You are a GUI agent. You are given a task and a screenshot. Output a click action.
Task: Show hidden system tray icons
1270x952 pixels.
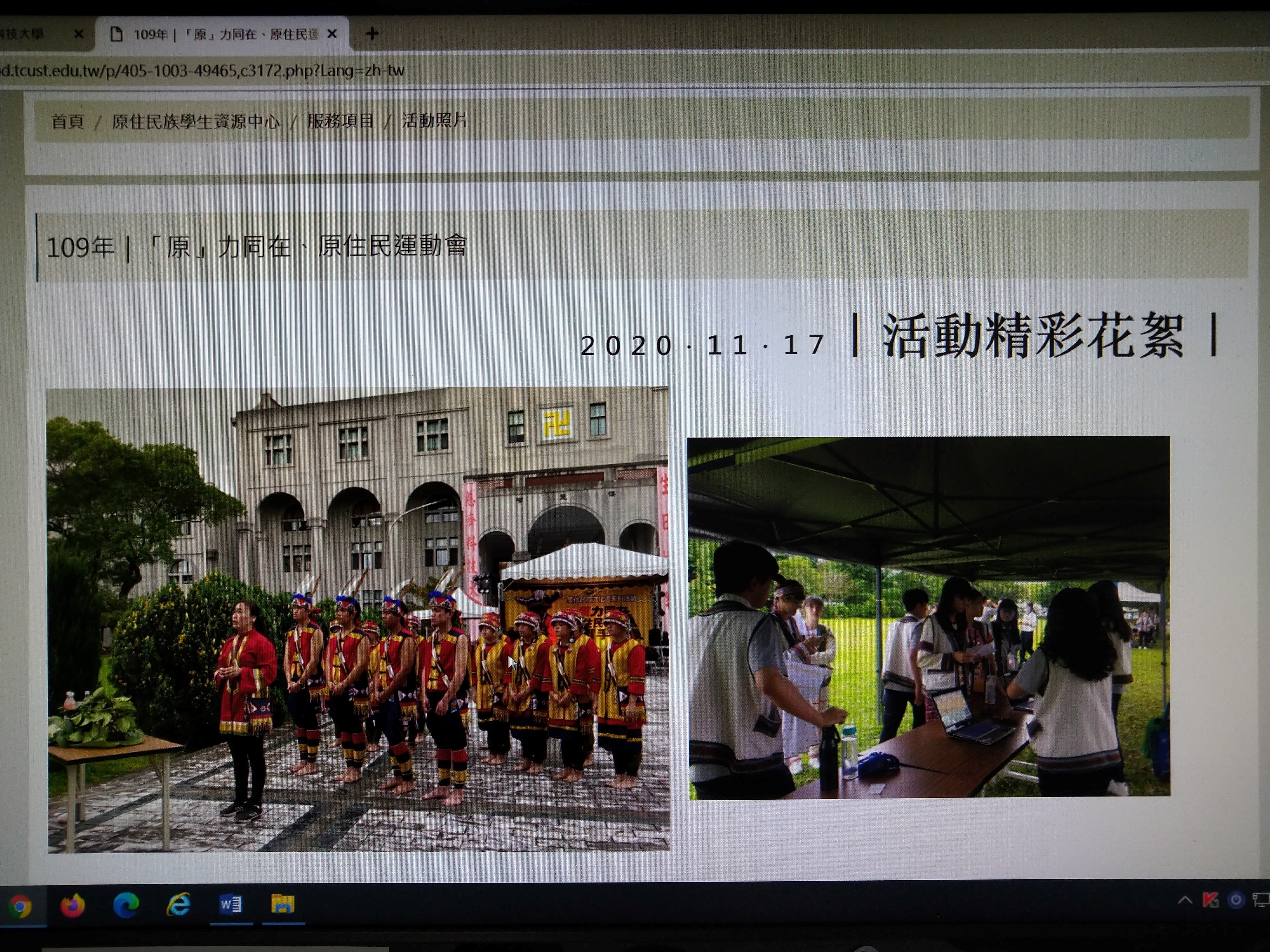click(1185, 900)
